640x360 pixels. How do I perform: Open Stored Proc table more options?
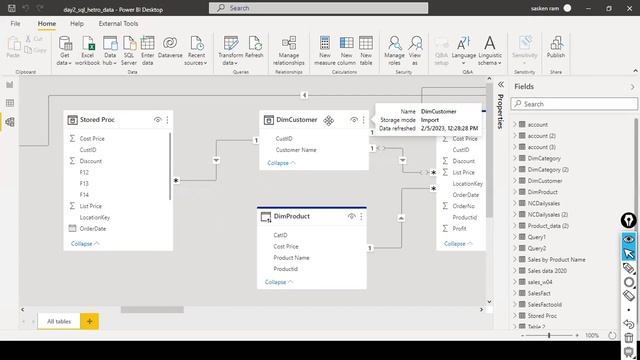click(x=167, y=120)
